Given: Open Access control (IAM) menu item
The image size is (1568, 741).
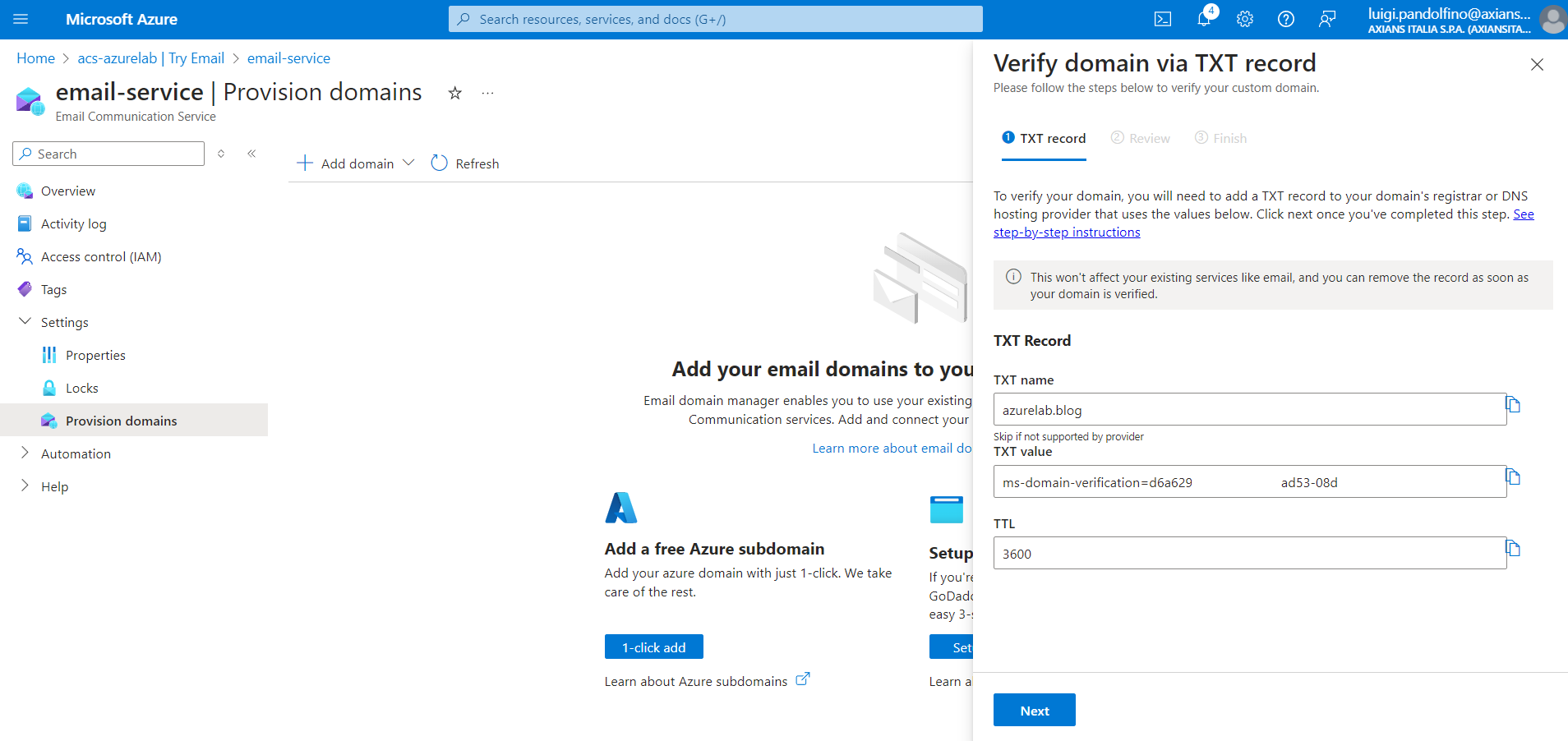Looking at the screenshot, I should pyautogui.click(x=101, y=256).
